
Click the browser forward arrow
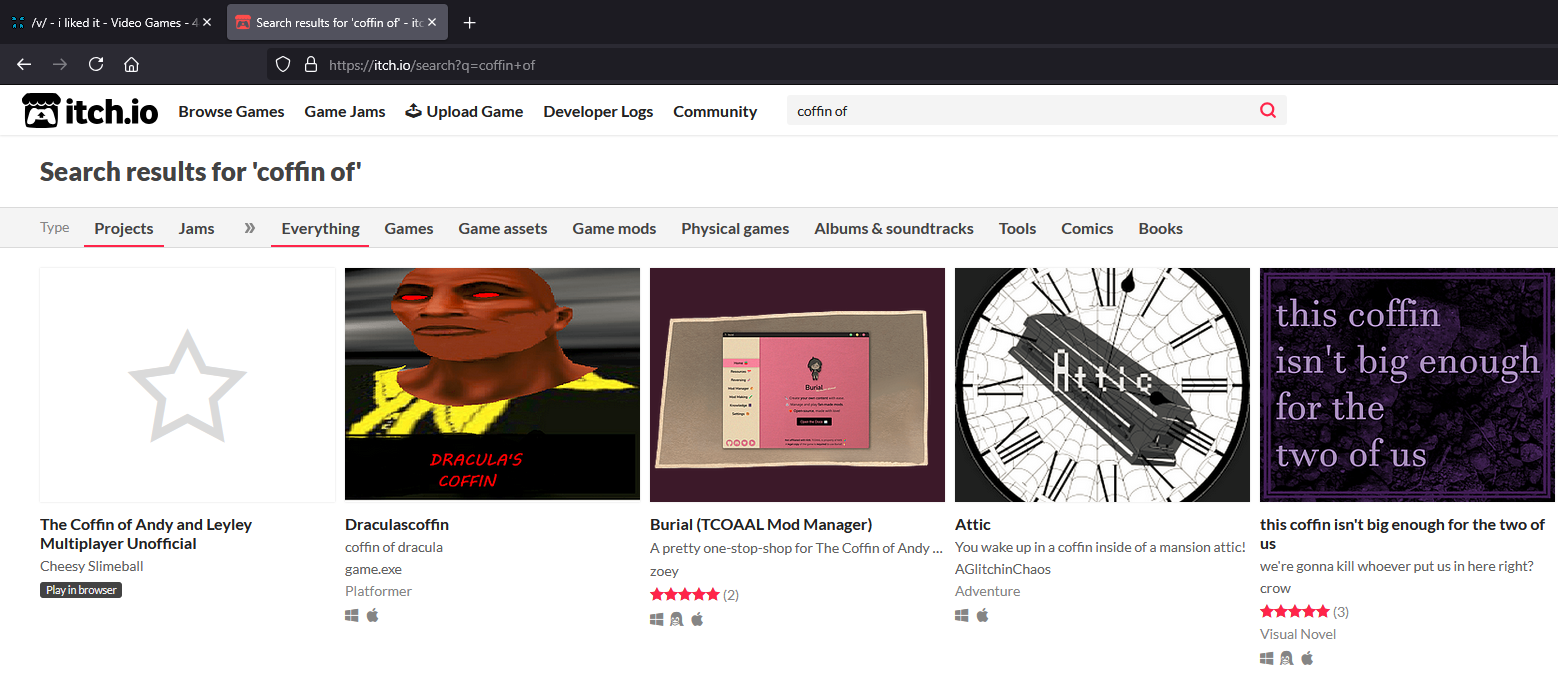point(60,64)
